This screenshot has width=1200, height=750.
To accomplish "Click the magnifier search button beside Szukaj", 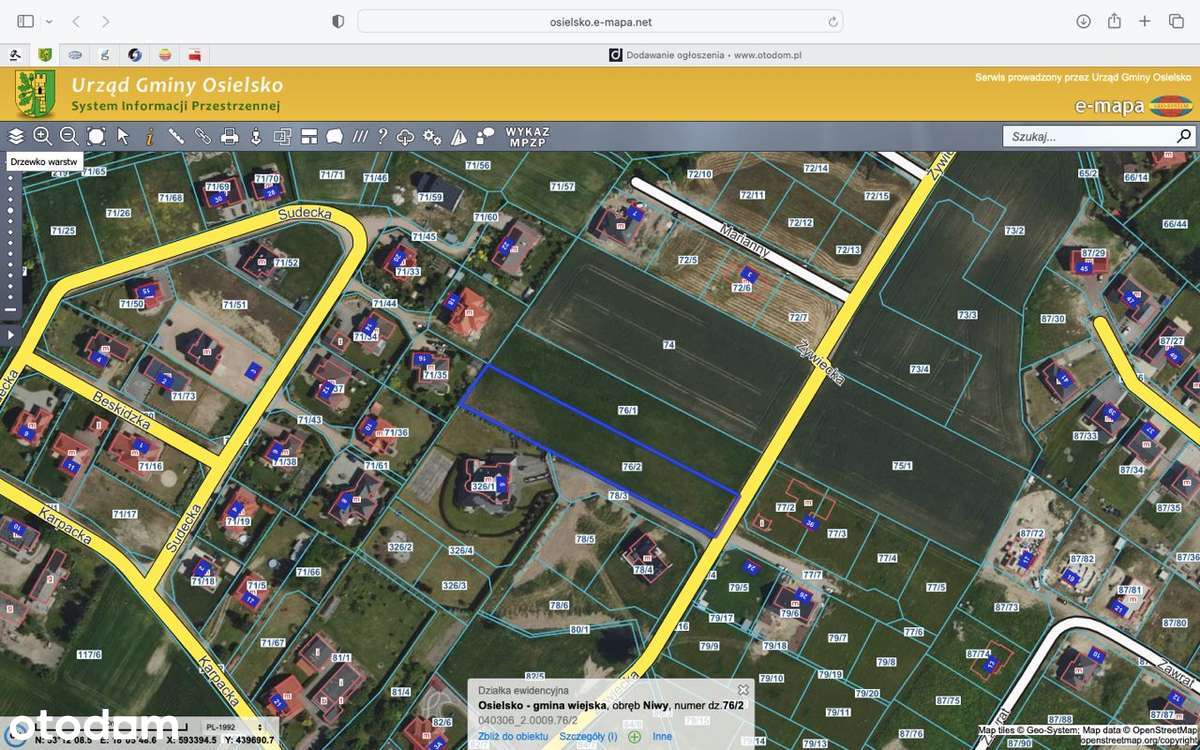I will tap(1183, 136).
